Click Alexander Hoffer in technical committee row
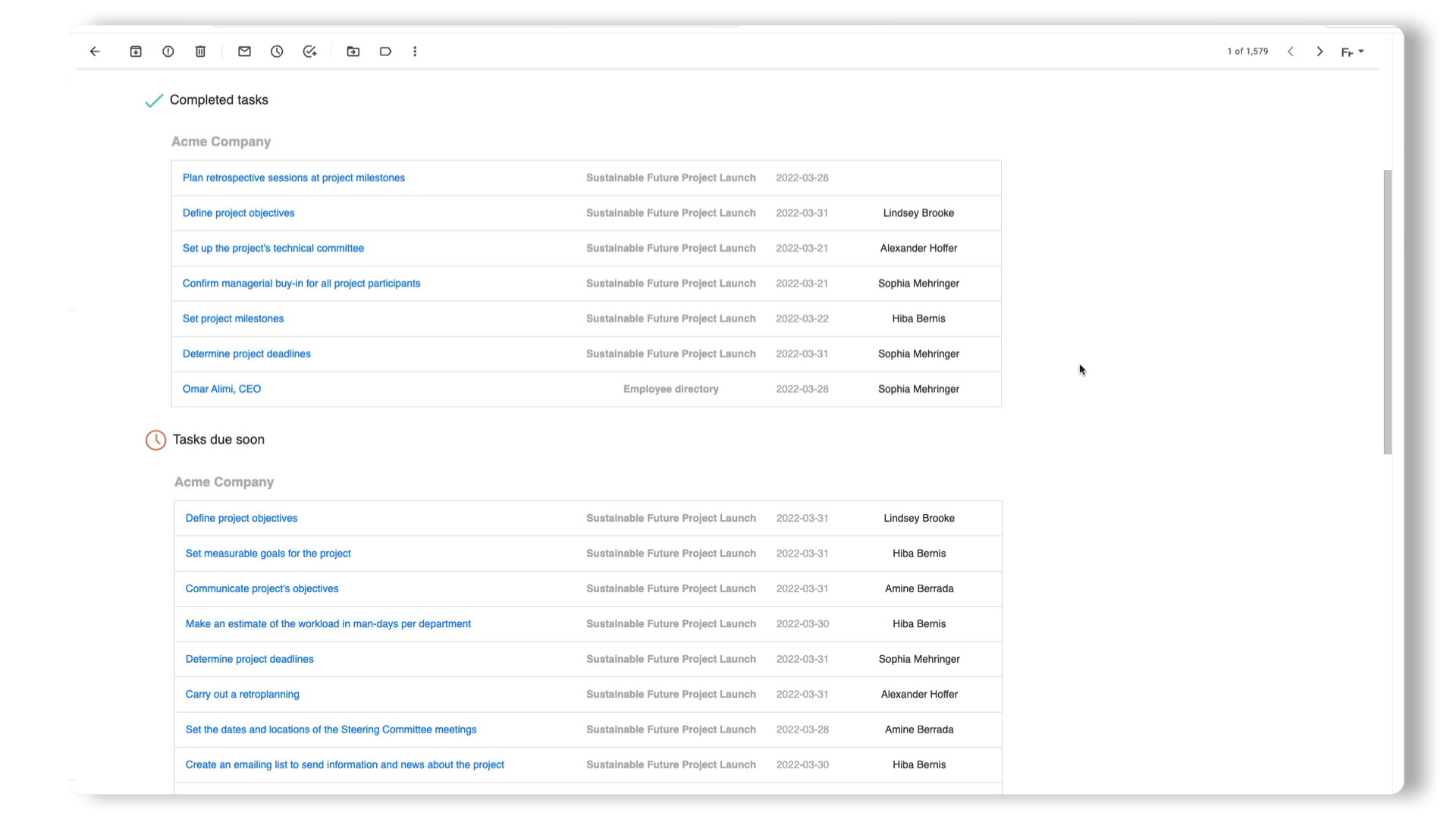Screen dimensions: 1456x819 pos(918,248)
